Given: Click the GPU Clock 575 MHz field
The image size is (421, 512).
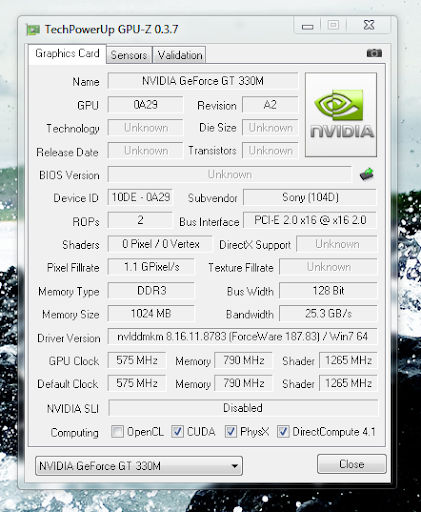Looking at the screenshot, I should 137,360.
